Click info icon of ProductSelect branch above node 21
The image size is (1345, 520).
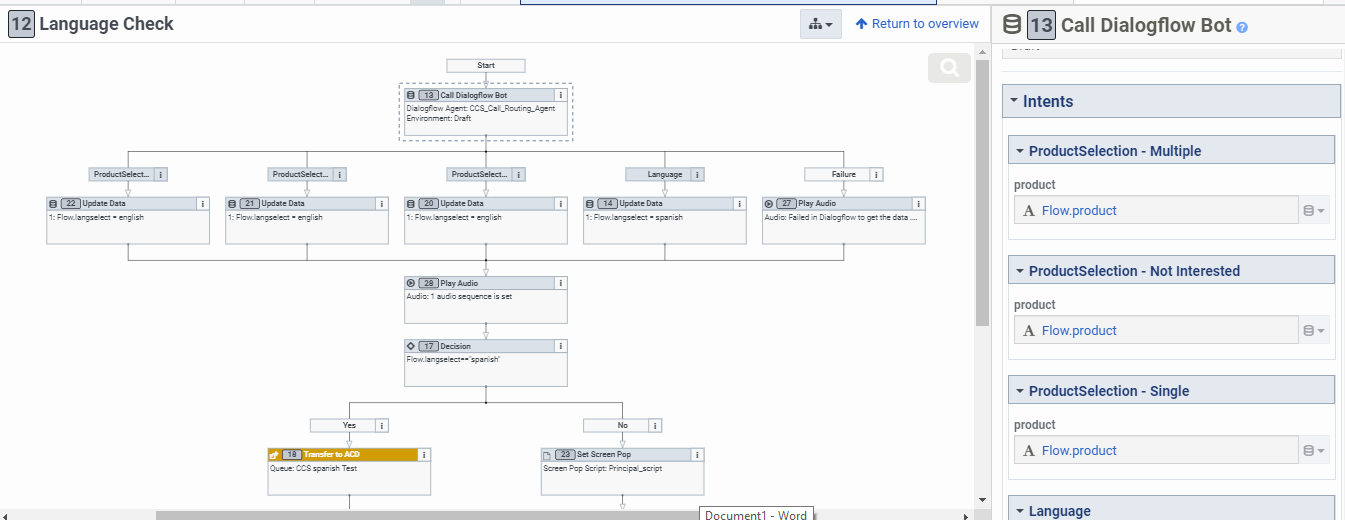[340, 174]
